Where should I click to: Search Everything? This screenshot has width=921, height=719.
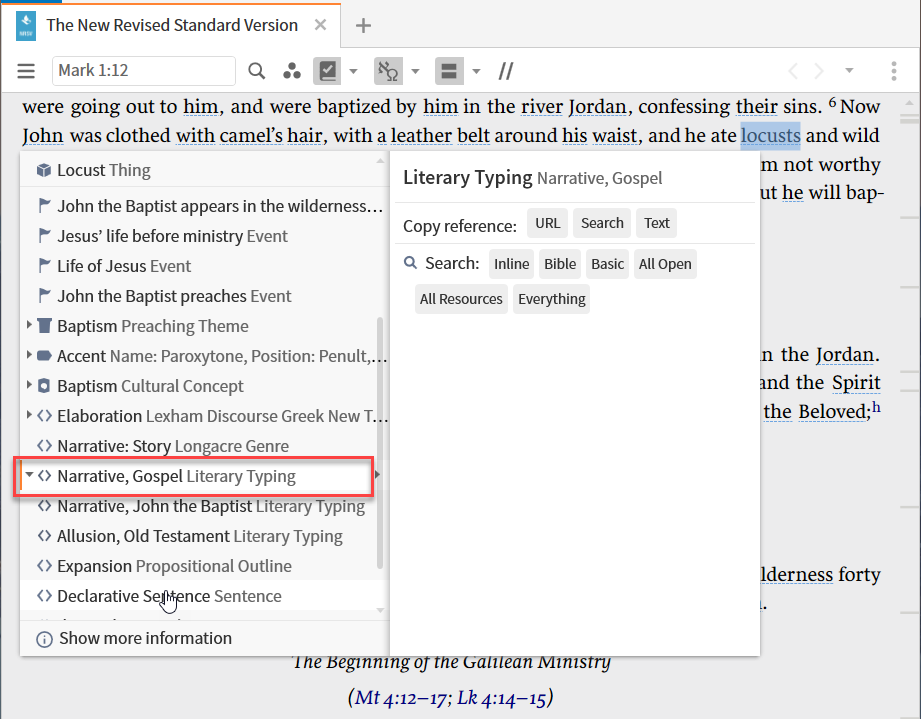click(x=552, y=299)
